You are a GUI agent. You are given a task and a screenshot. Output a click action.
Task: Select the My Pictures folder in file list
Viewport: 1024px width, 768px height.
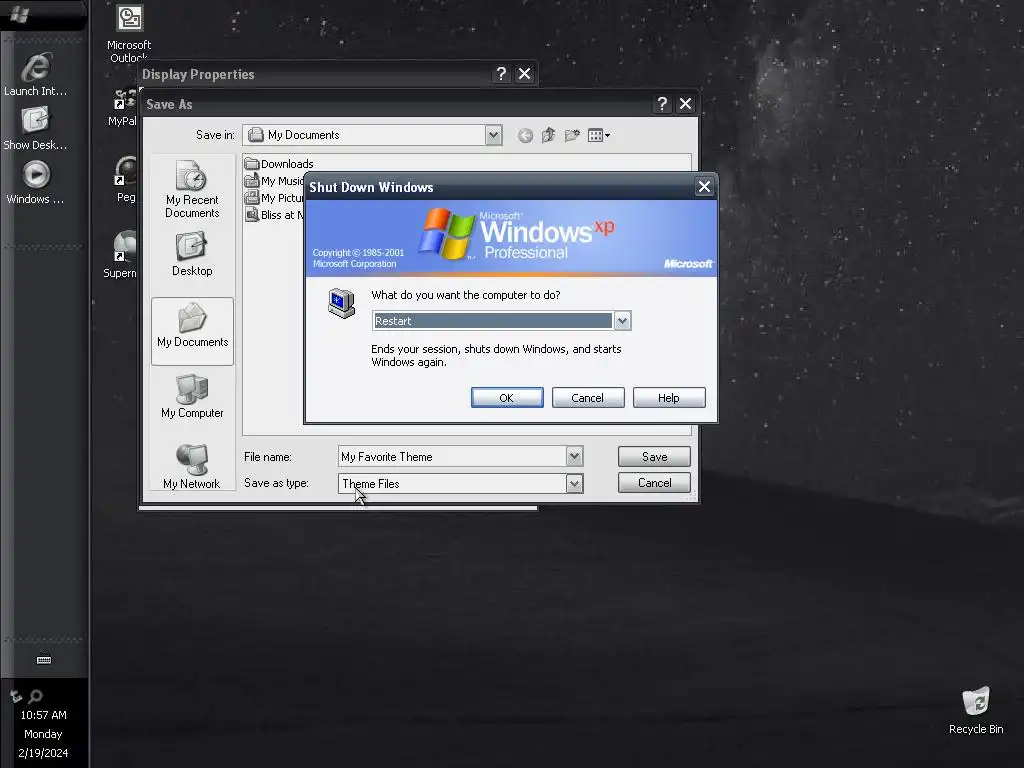click(274, 198)
